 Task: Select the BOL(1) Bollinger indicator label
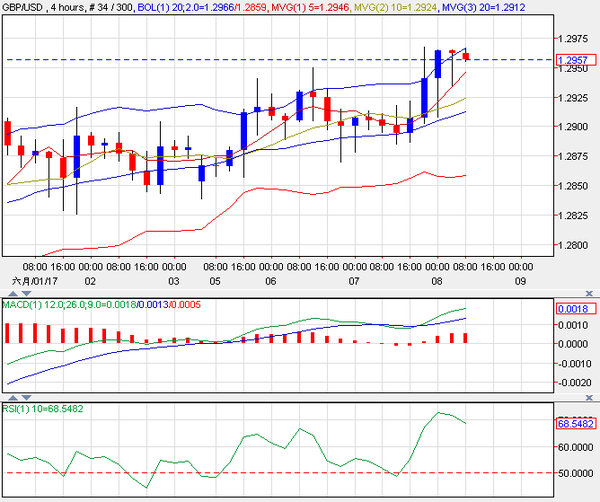[x=190, y=7]
